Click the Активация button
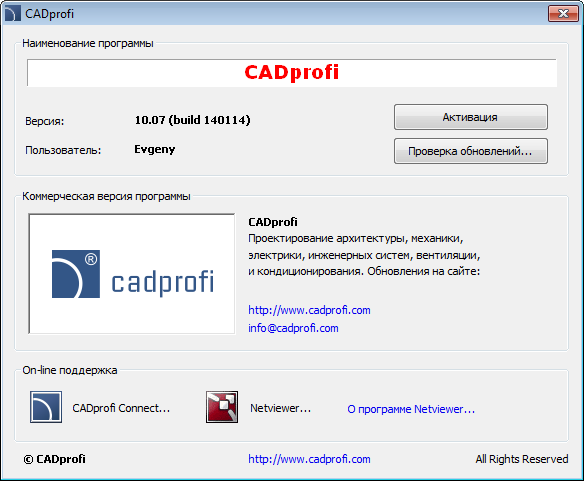The width and height of the screenshot is (584, 481). (x=471, y=117)
